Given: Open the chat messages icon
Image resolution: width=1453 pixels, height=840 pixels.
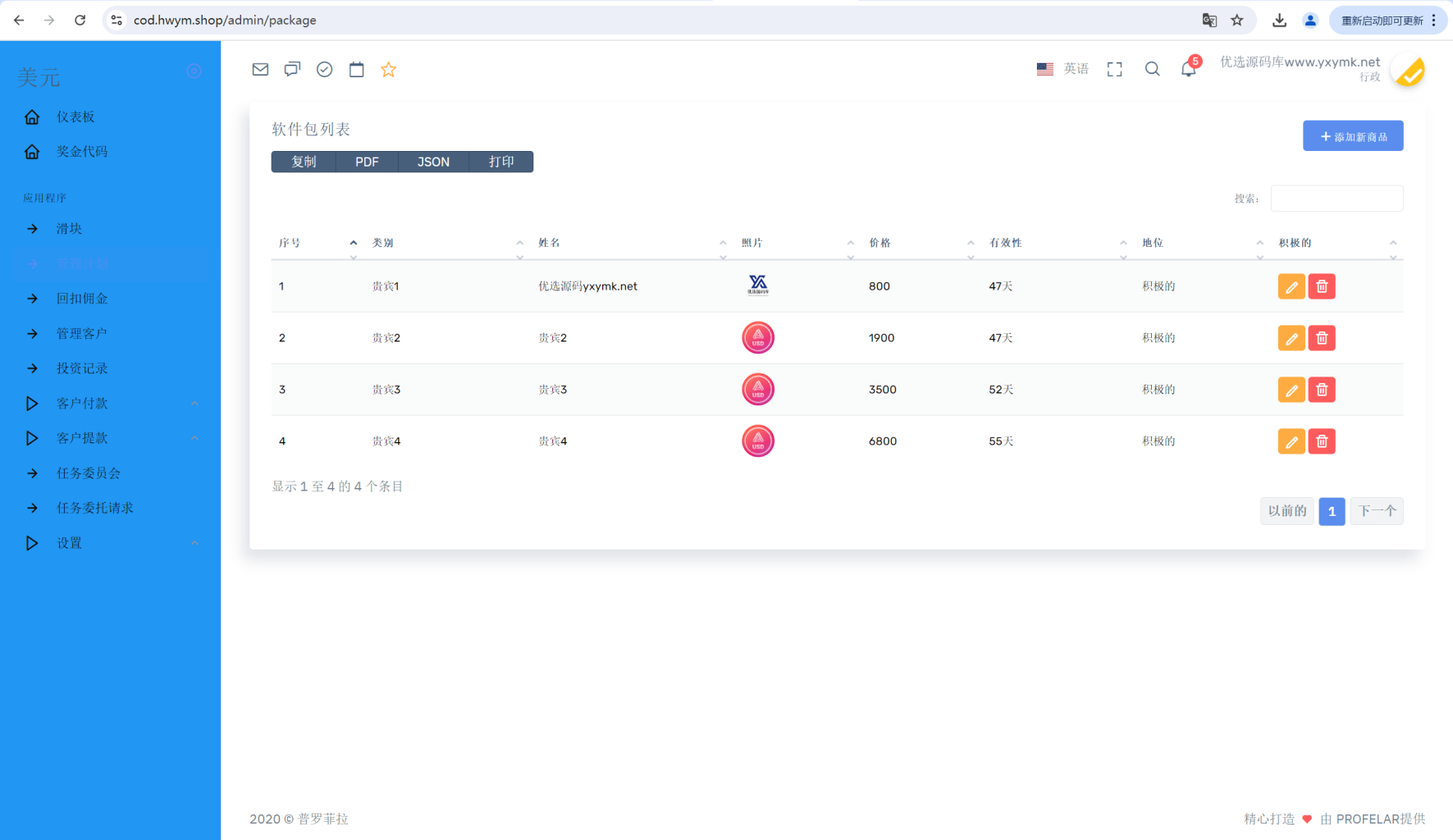Looking at the screenshot, I should coord(292,70).
